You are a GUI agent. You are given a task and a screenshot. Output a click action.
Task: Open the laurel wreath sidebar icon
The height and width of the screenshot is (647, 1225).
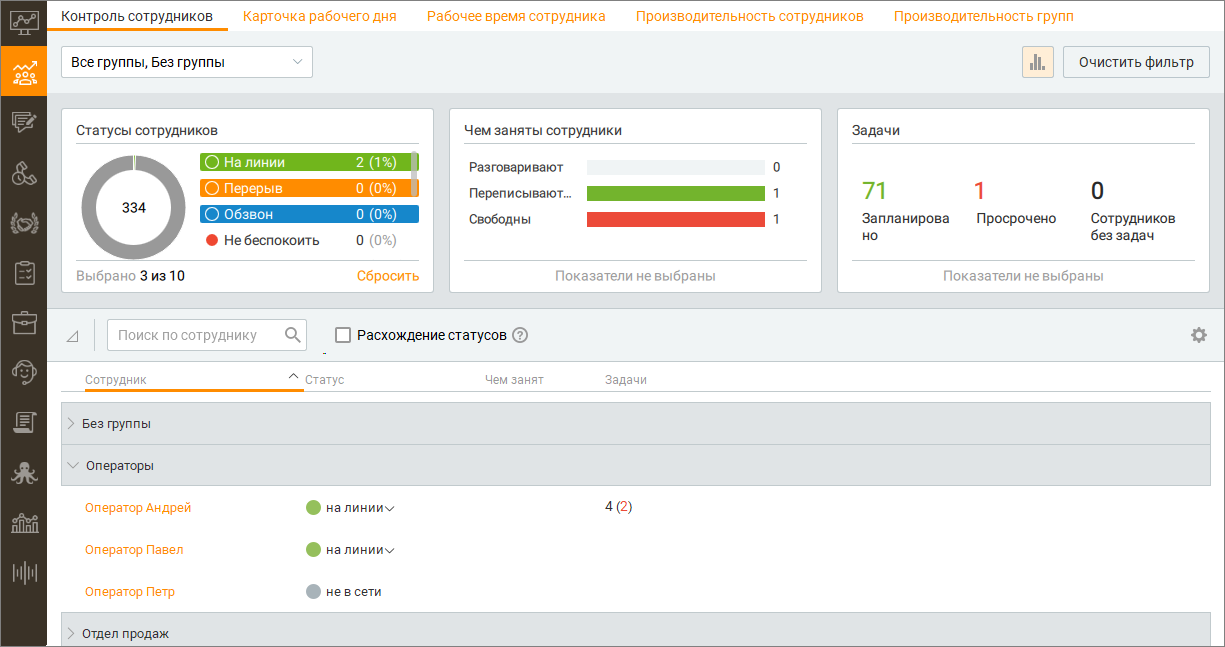[23, 223]
